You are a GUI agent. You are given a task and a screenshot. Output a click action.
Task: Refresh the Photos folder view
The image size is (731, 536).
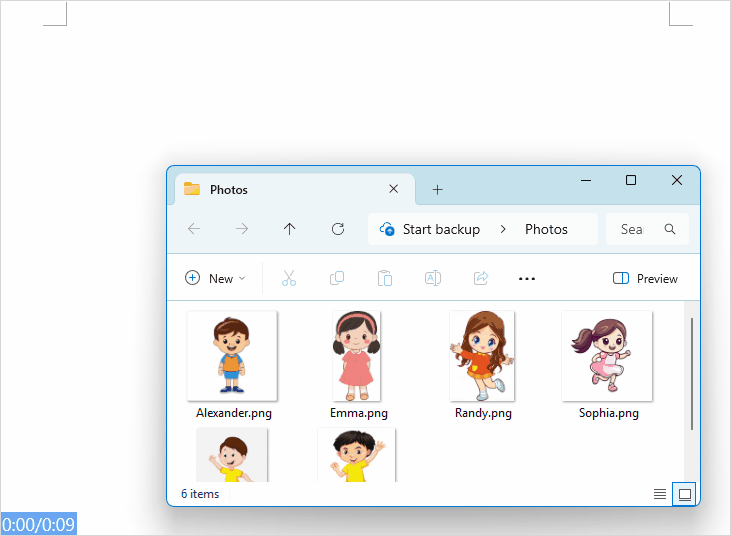(x=338, y=229)
